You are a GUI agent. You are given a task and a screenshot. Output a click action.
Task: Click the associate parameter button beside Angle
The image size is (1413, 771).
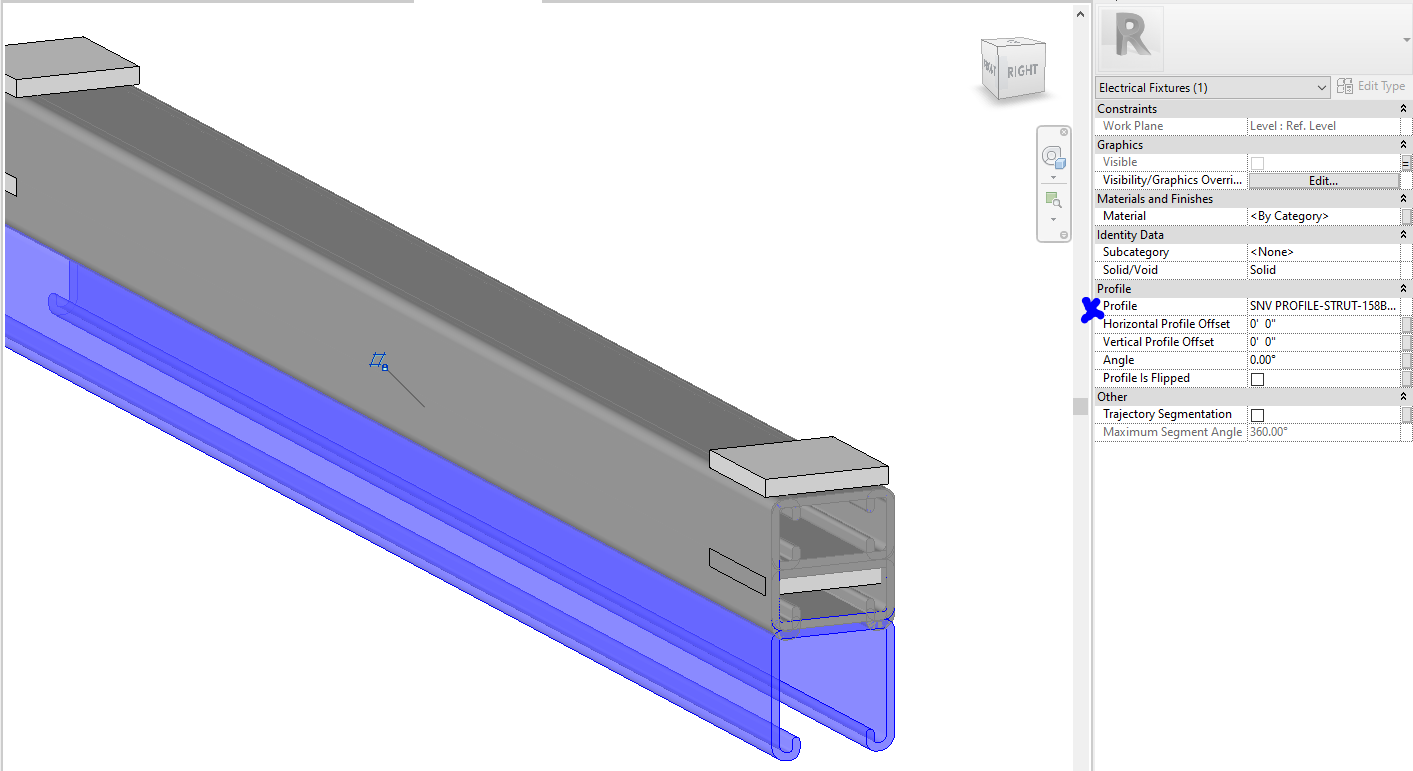(1408, 359)
